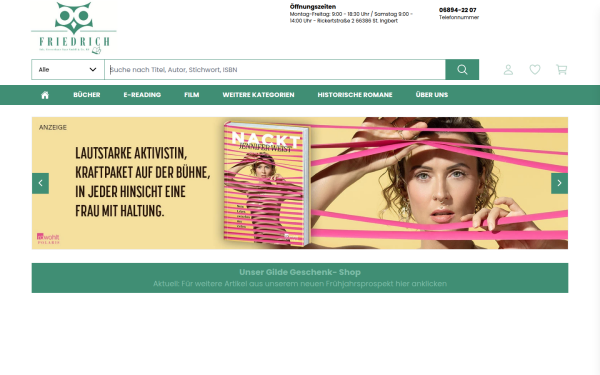Go to home via house icon
The height and width of the screenshot is (375, 600).
click(45, 95)
